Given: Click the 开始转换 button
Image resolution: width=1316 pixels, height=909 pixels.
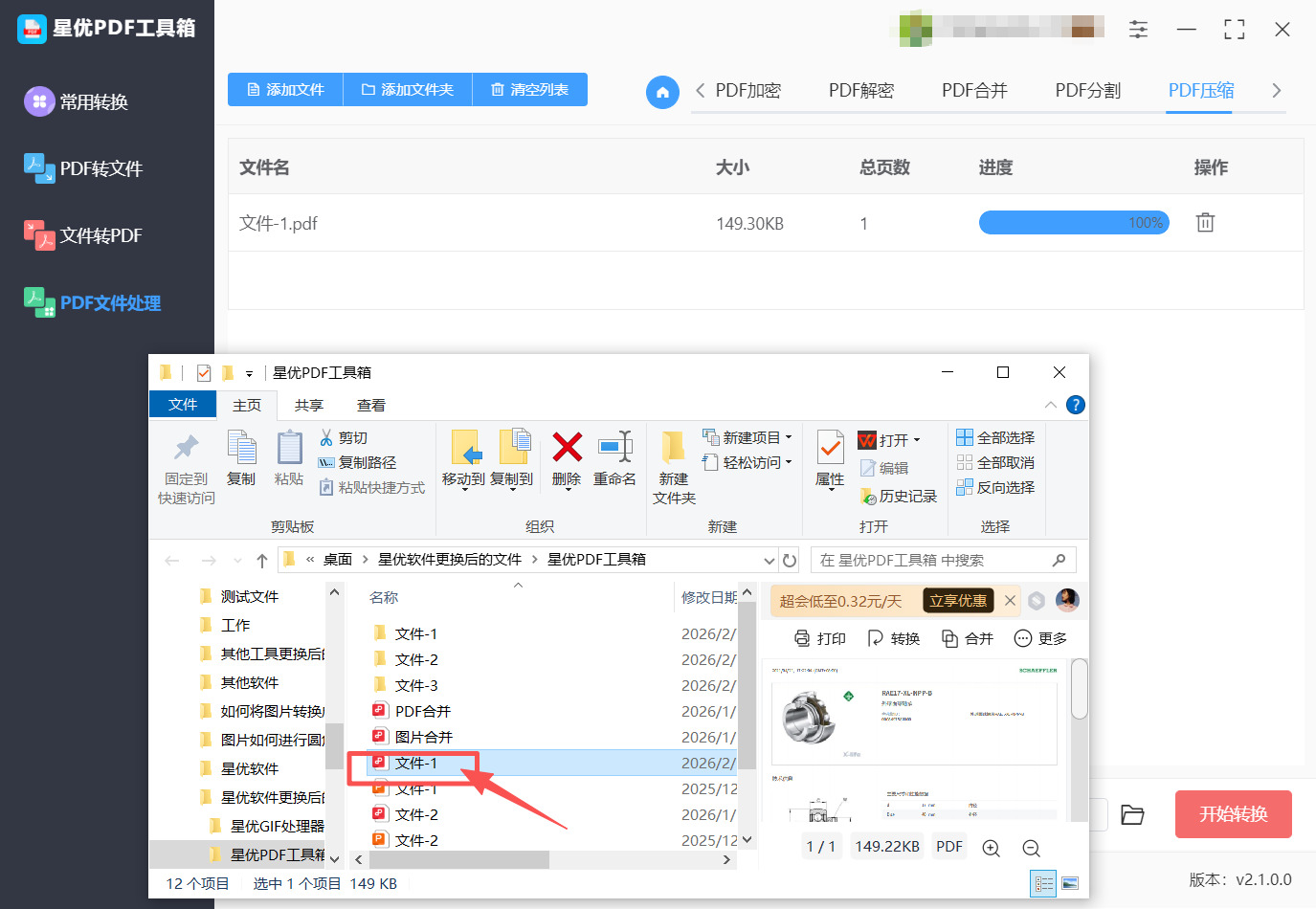Looking at the screenshot, I should 1234,814.
